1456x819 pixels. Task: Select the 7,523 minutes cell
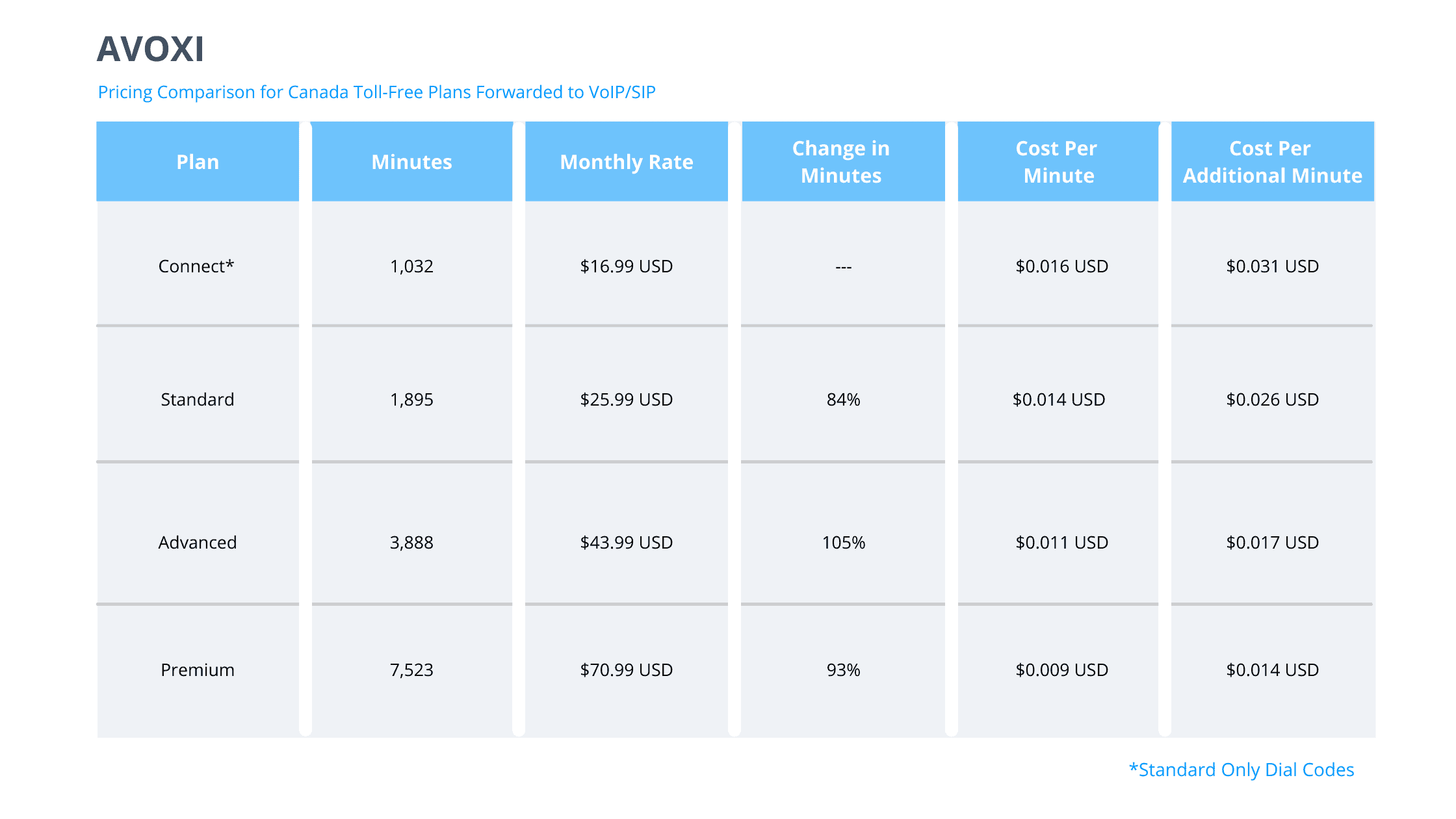coord(411,670)
